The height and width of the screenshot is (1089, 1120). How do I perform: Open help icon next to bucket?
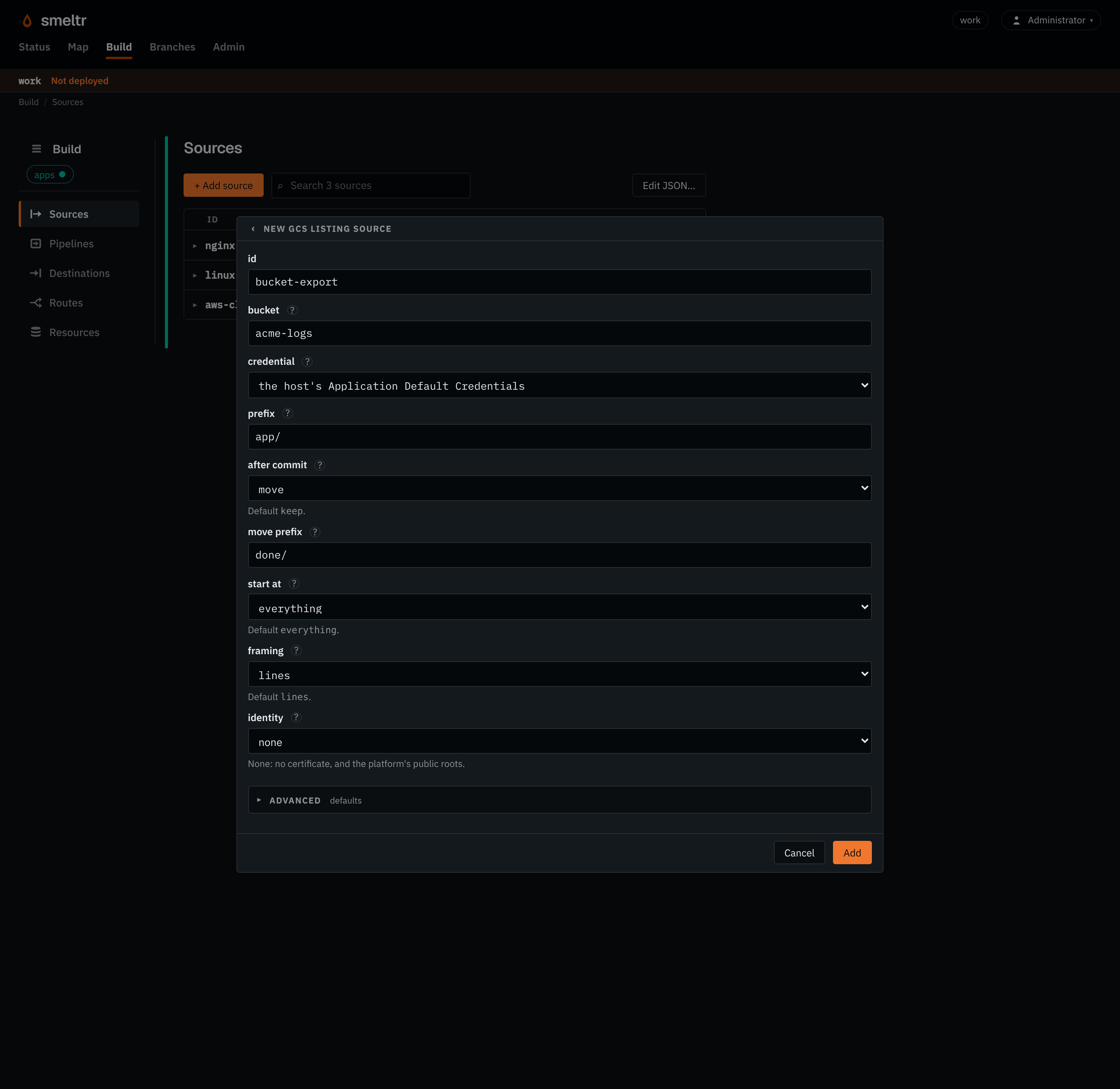292,310
